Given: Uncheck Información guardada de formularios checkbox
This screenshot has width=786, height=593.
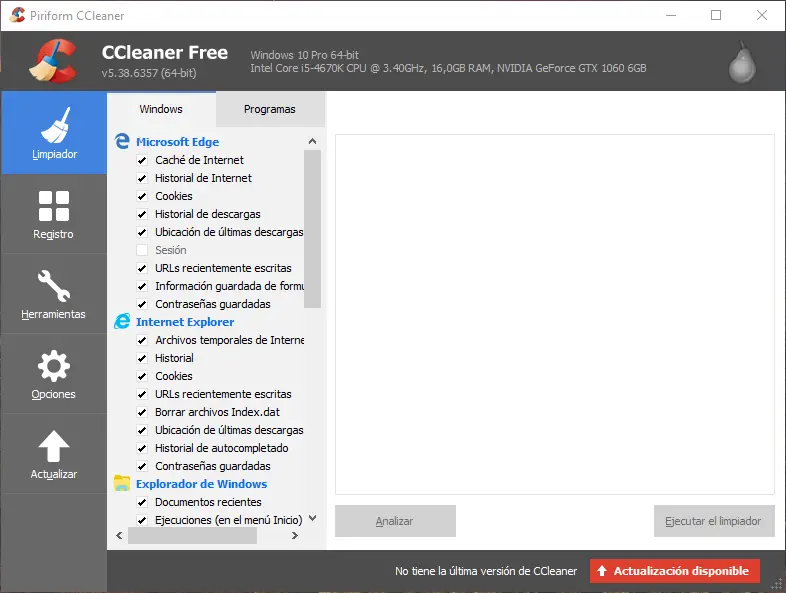Looking at the screenshot, I should click(142, 286).
